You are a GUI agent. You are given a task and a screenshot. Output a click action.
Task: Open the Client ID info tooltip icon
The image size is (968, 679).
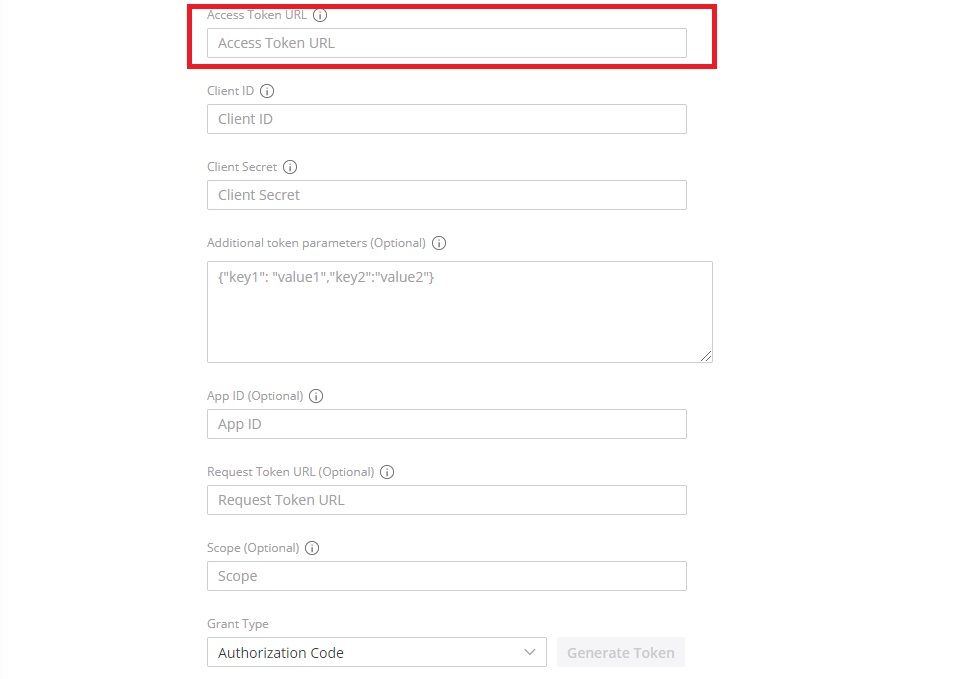[x=267, y=91]
